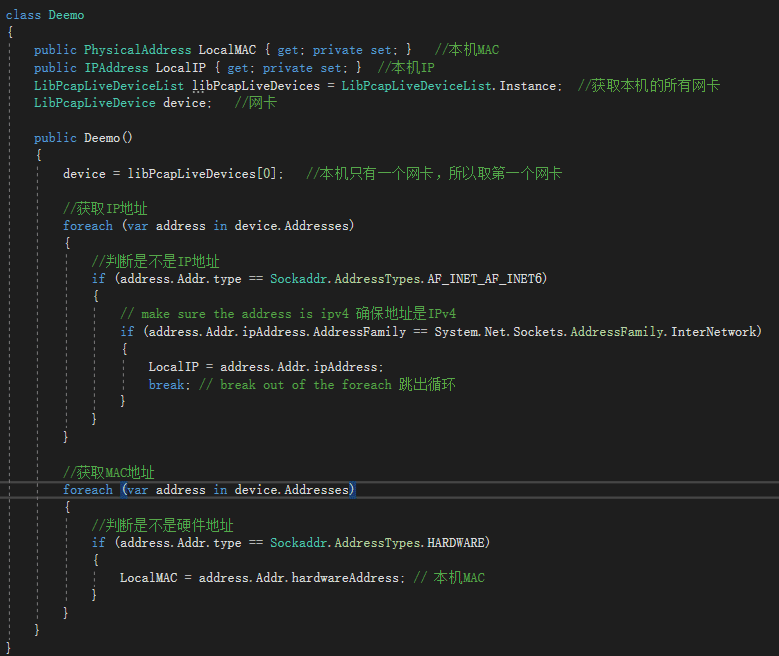Click the comment //获取IP地址
This screenshot has height=656, width=779.
click(x=105, y=208)
